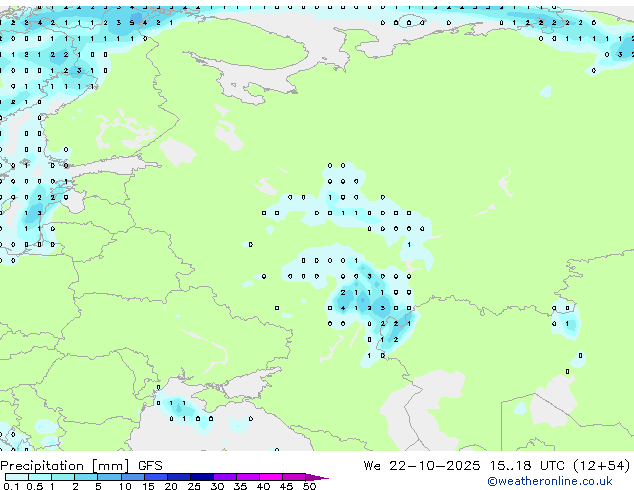Select the 2–5 mm legend color box

click(86, 477)
